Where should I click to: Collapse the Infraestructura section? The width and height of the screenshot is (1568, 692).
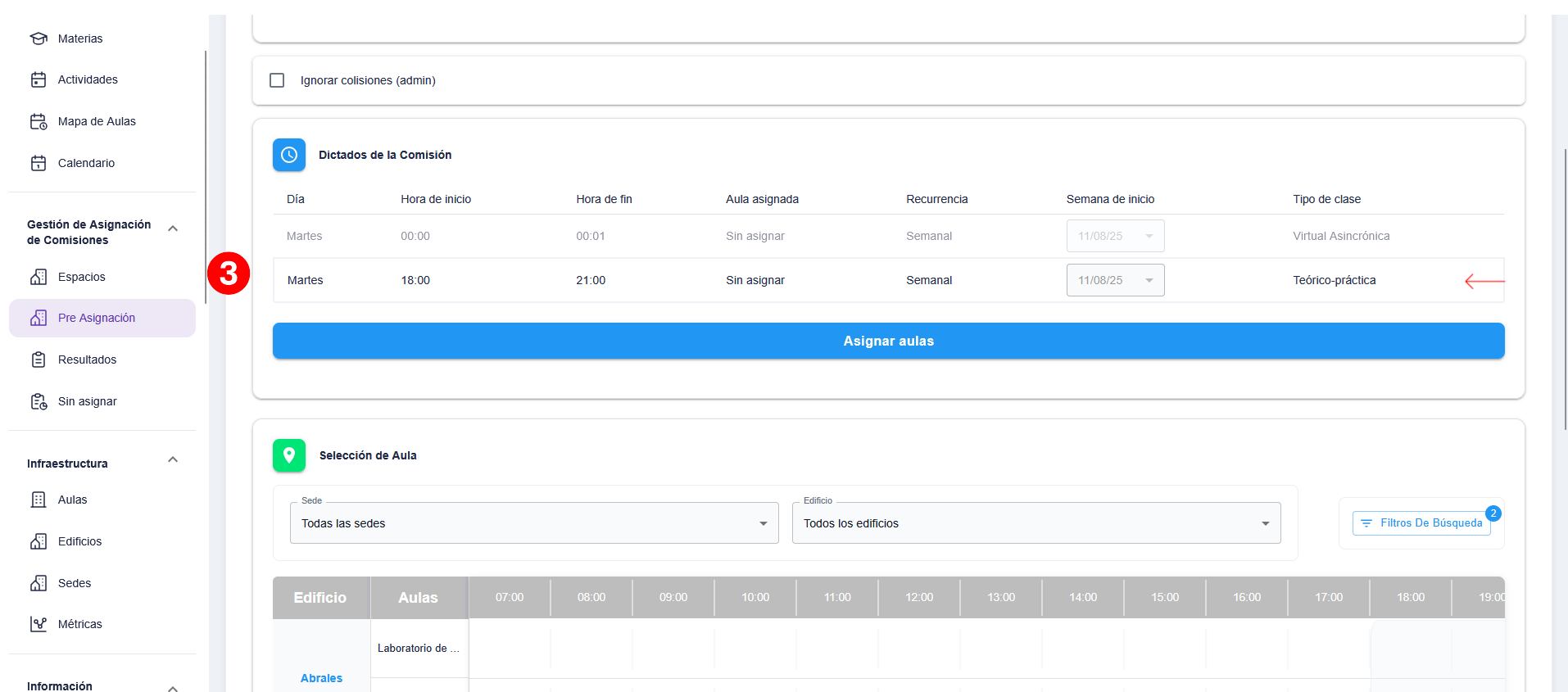[x=173, y=459]
